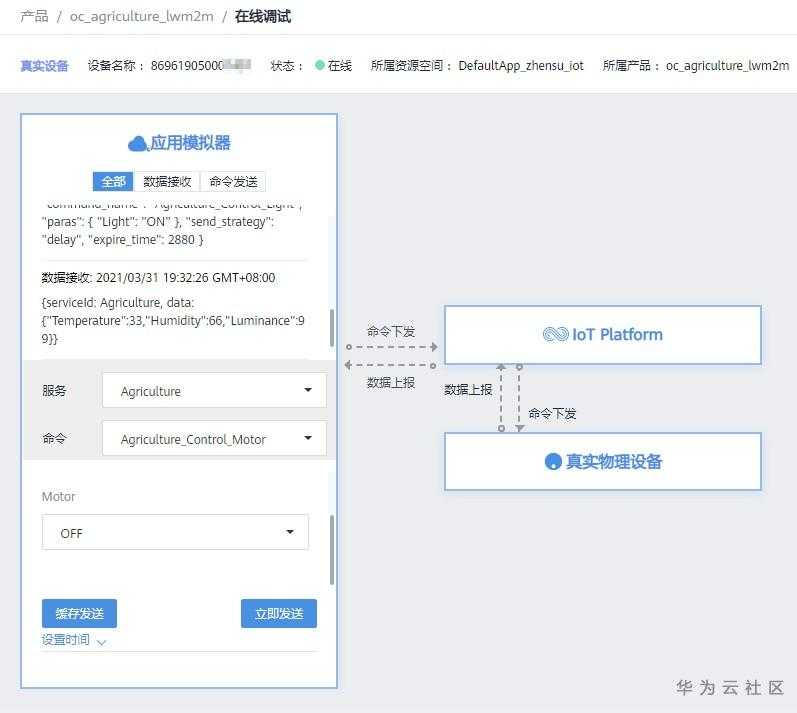Click the "paras" Light ON command text

158,231
